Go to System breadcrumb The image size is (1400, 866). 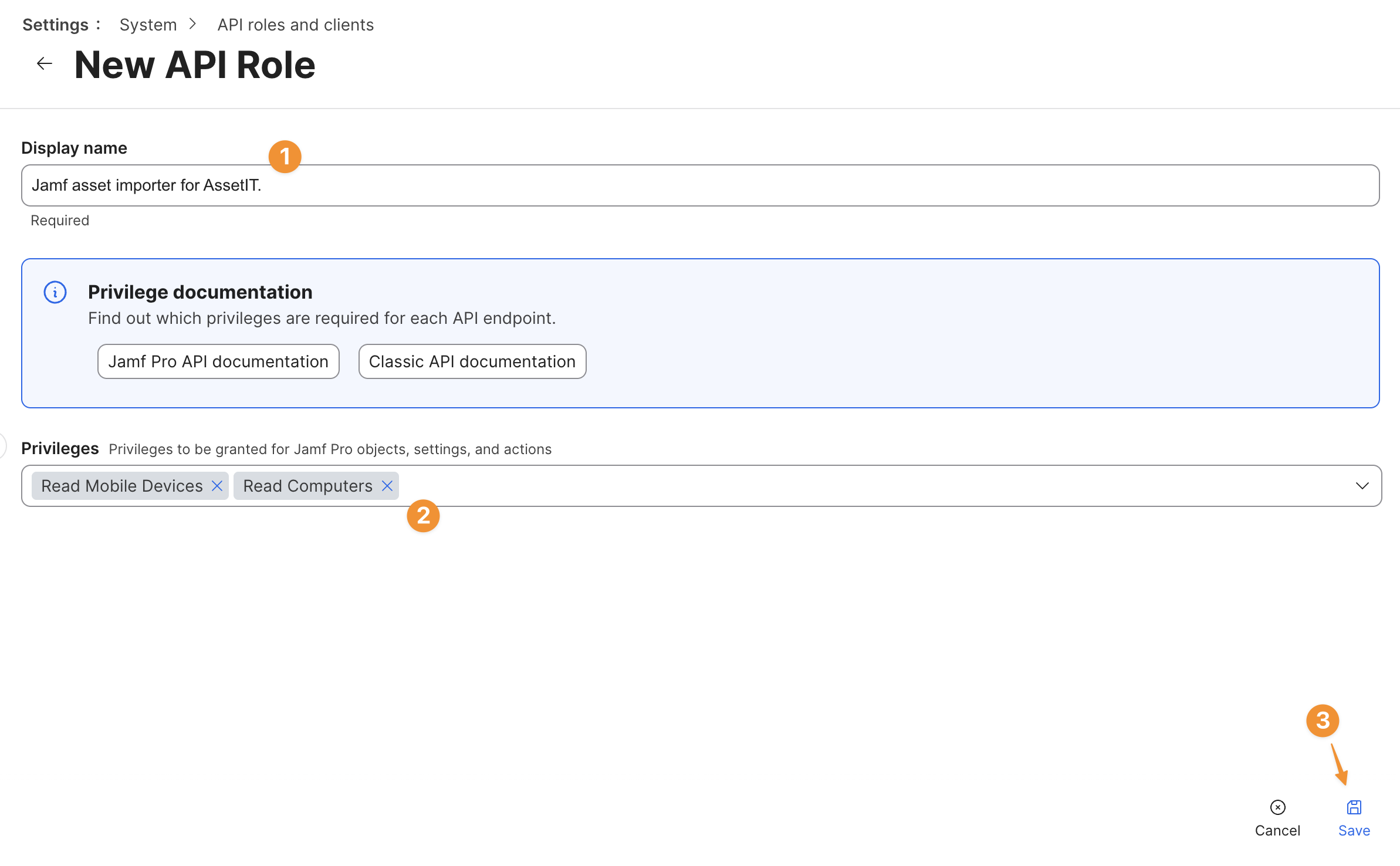coord(148,25)
